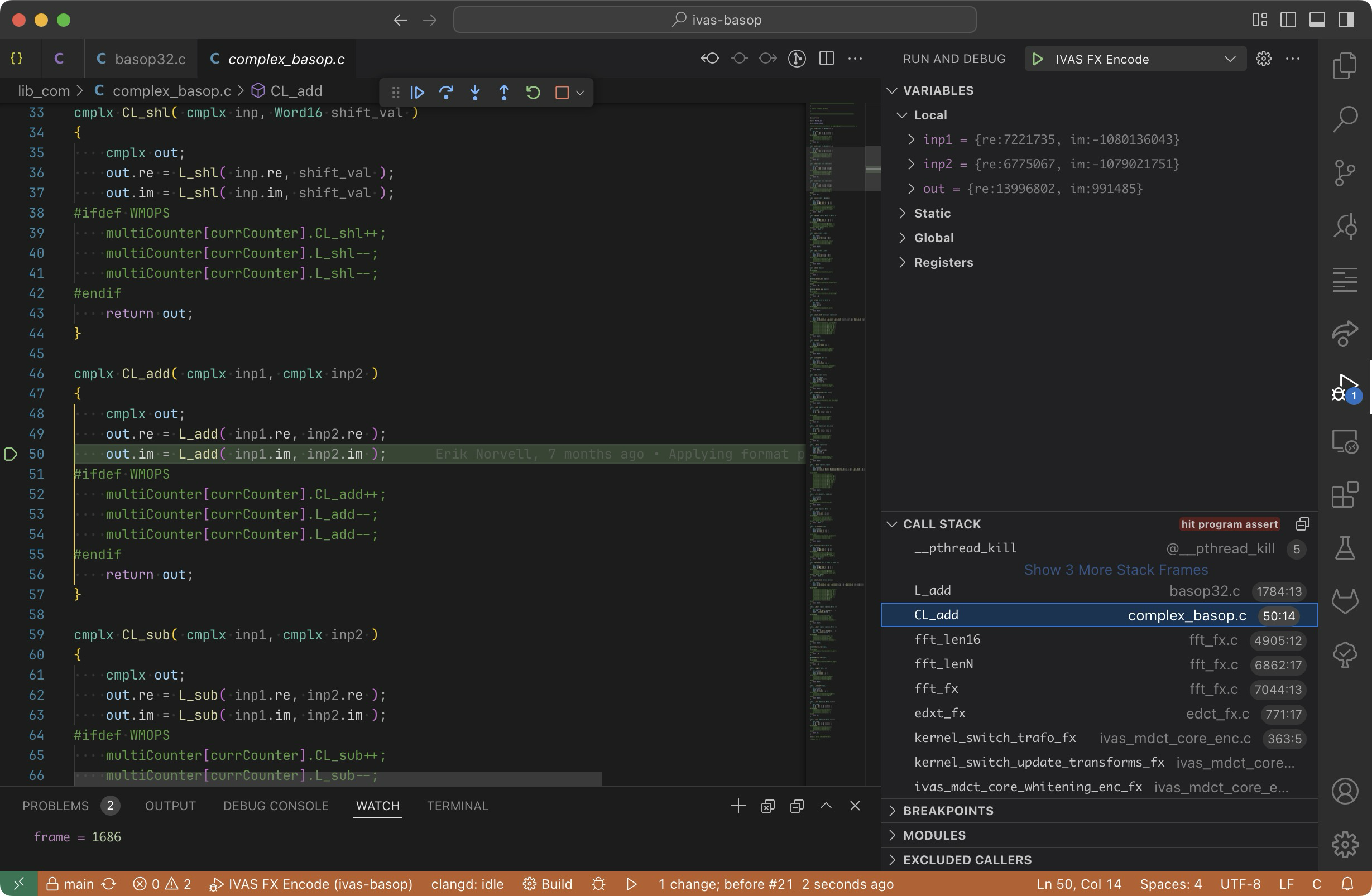Screen dimensions: 1372x896
Task: Click the Step Into debug icon
Action: (475, 92)
